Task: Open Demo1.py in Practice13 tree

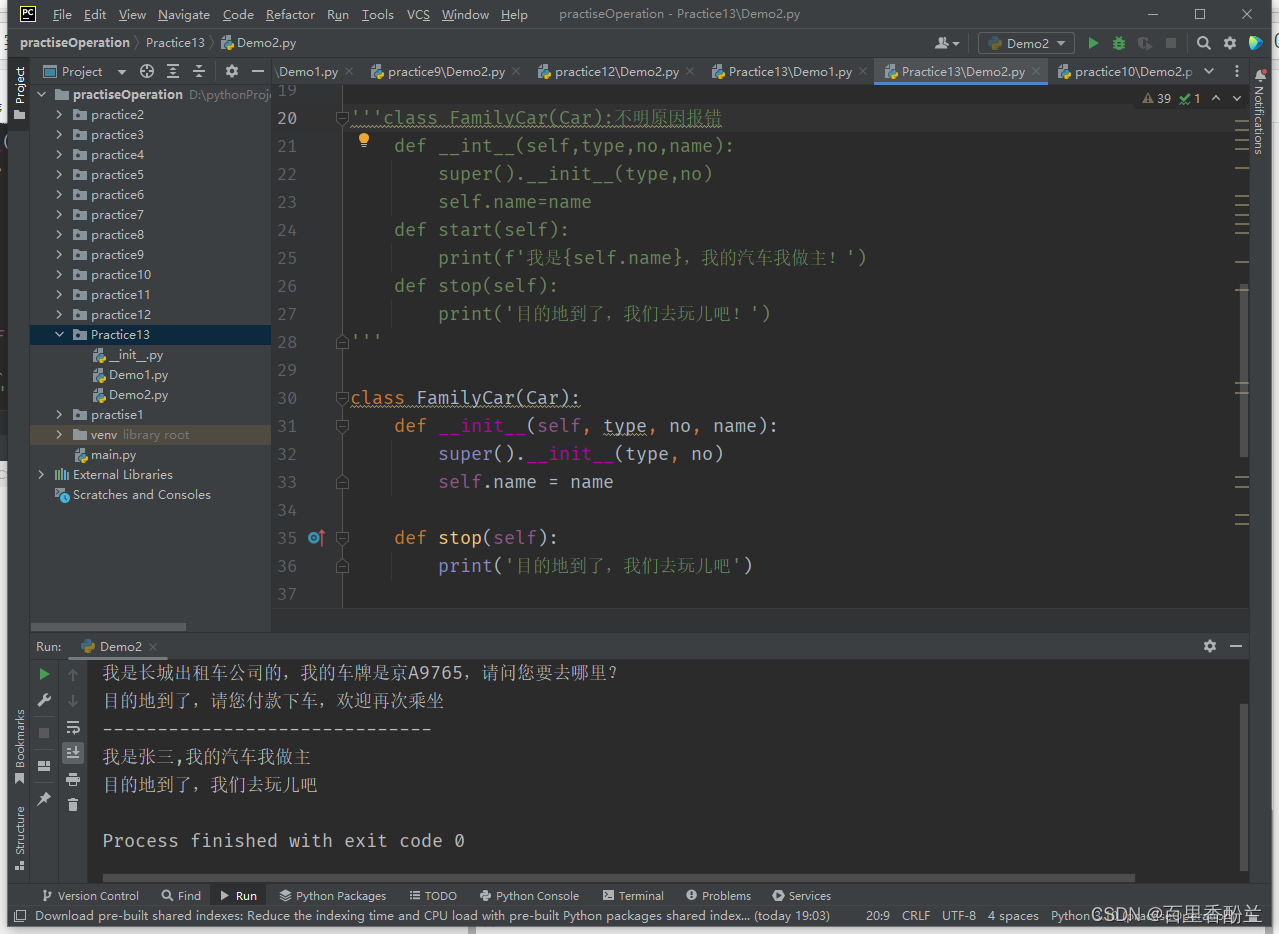Action: click(x=138, y=375)
